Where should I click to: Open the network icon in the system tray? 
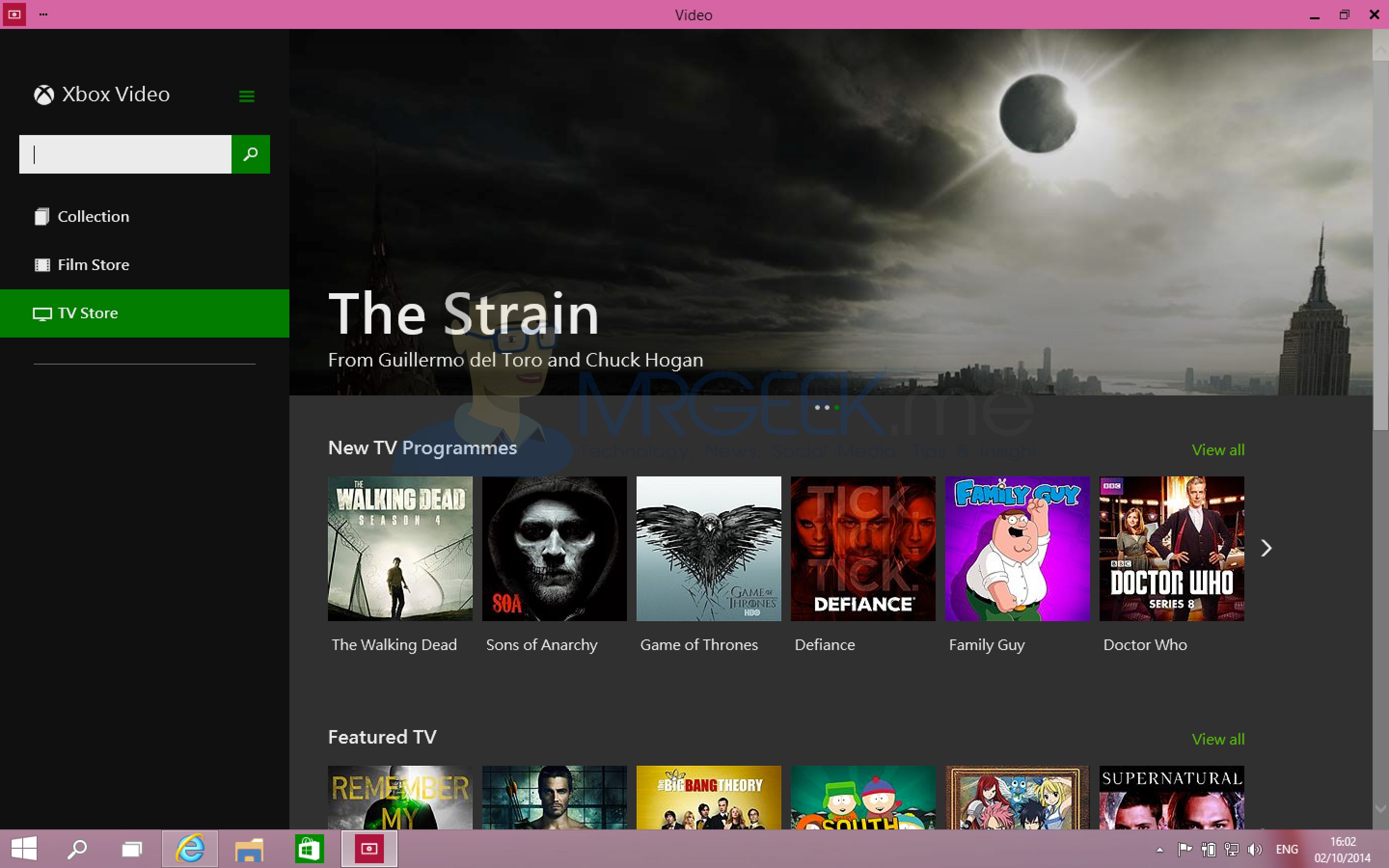(x=1231, y=849)
